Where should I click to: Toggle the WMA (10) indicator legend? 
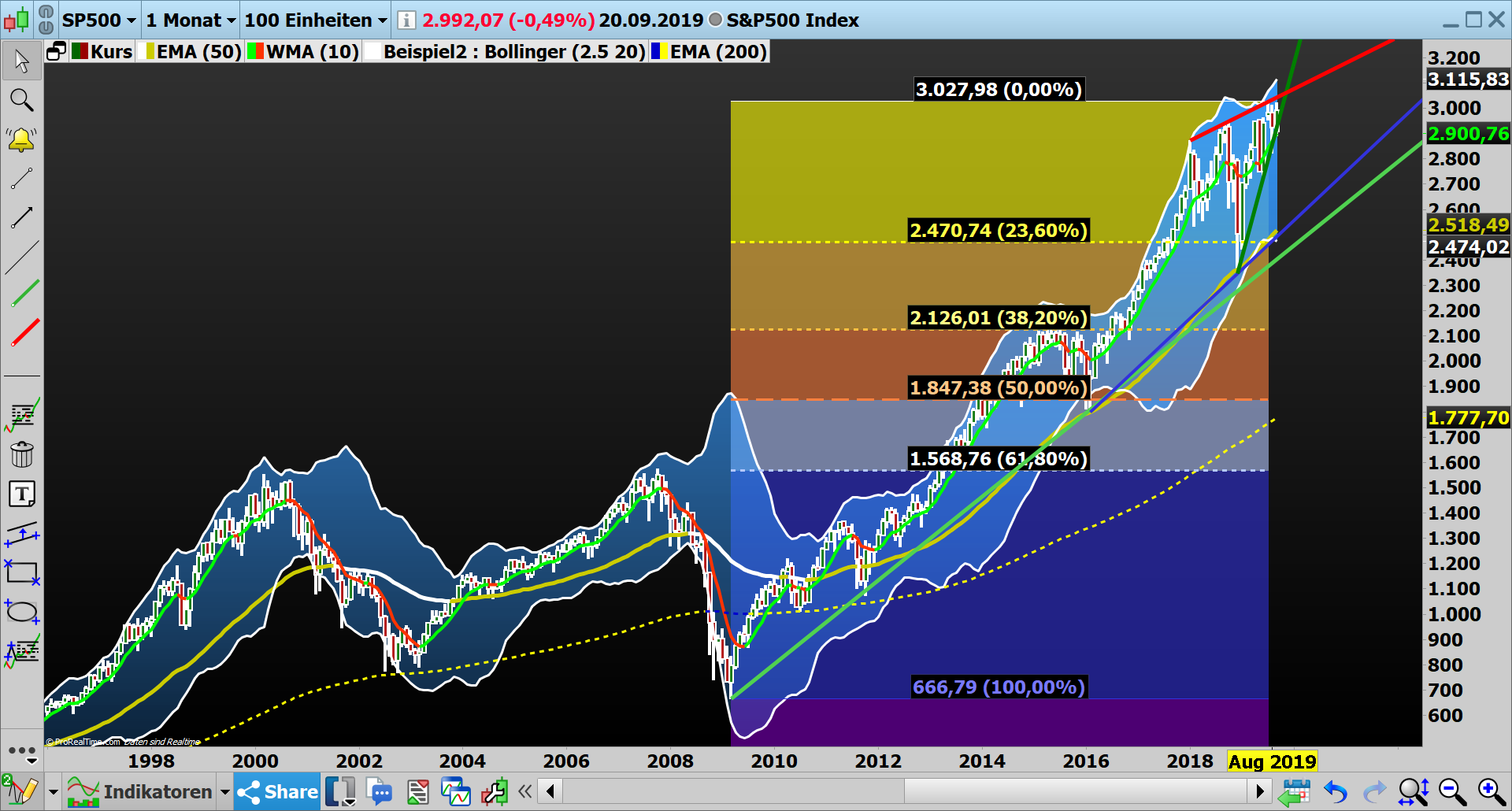303,51
